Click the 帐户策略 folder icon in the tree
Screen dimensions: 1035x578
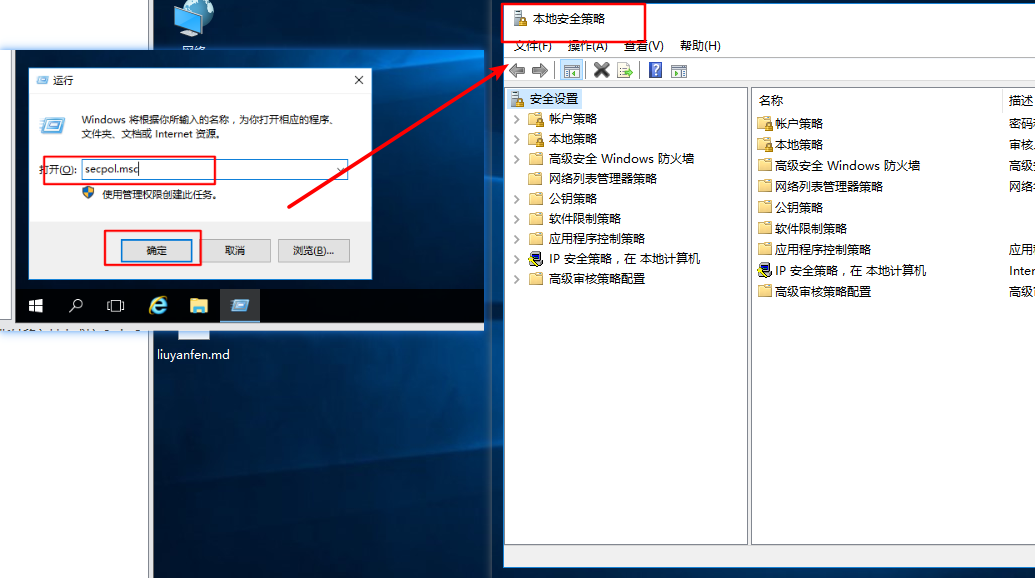click(536, 119)
